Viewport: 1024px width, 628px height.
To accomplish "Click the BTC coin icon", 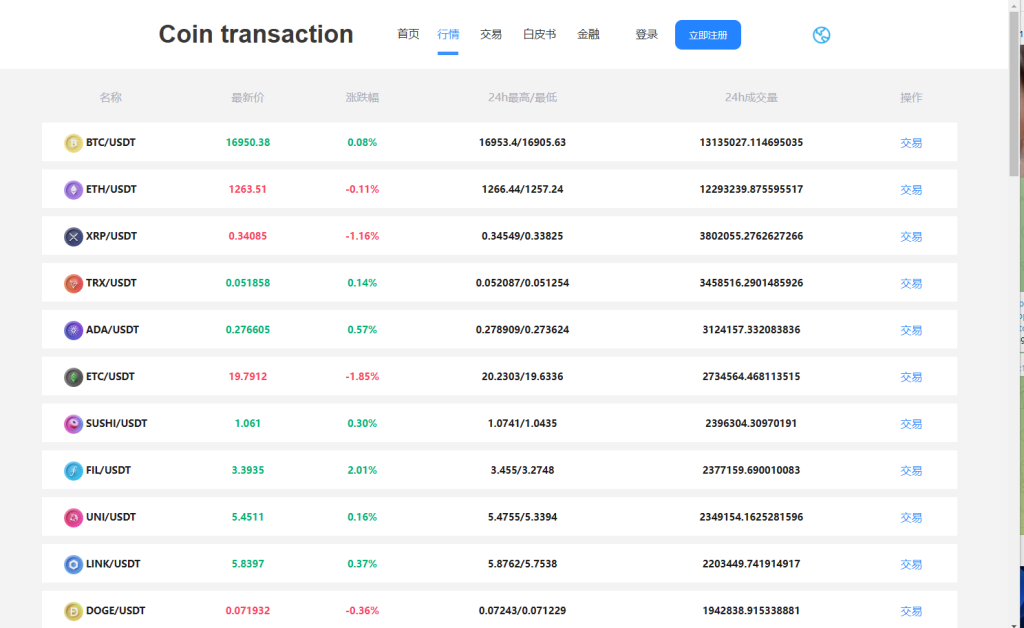I will [x=73, y=143].
